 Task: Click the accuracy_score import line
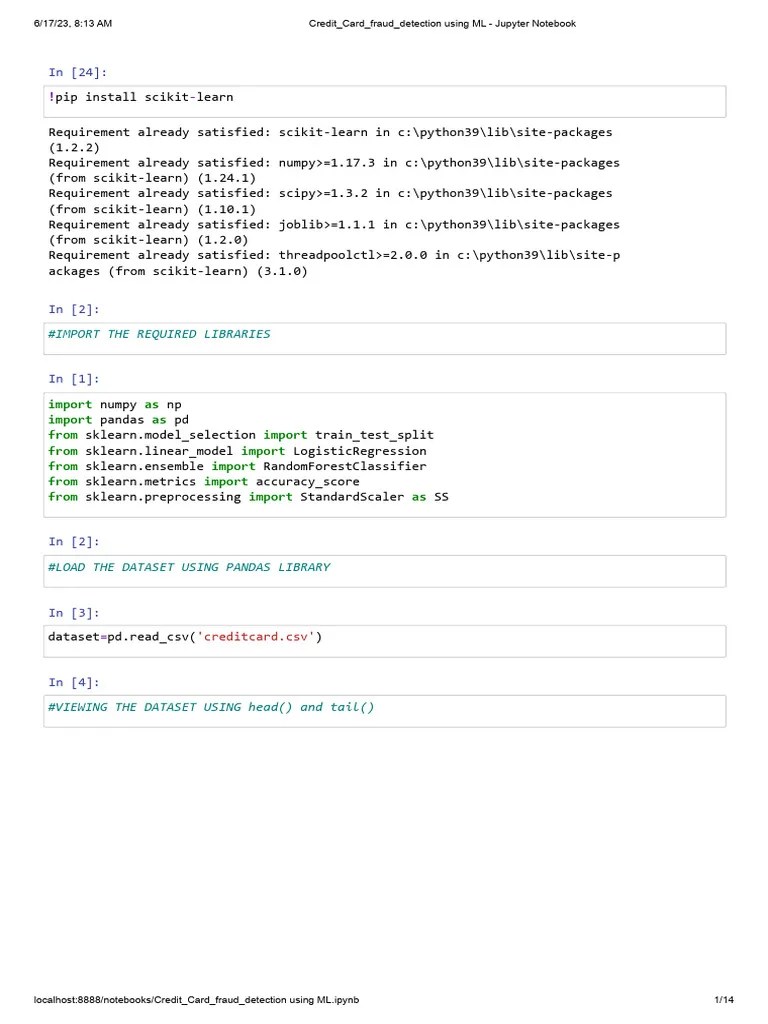pos(204,481)
